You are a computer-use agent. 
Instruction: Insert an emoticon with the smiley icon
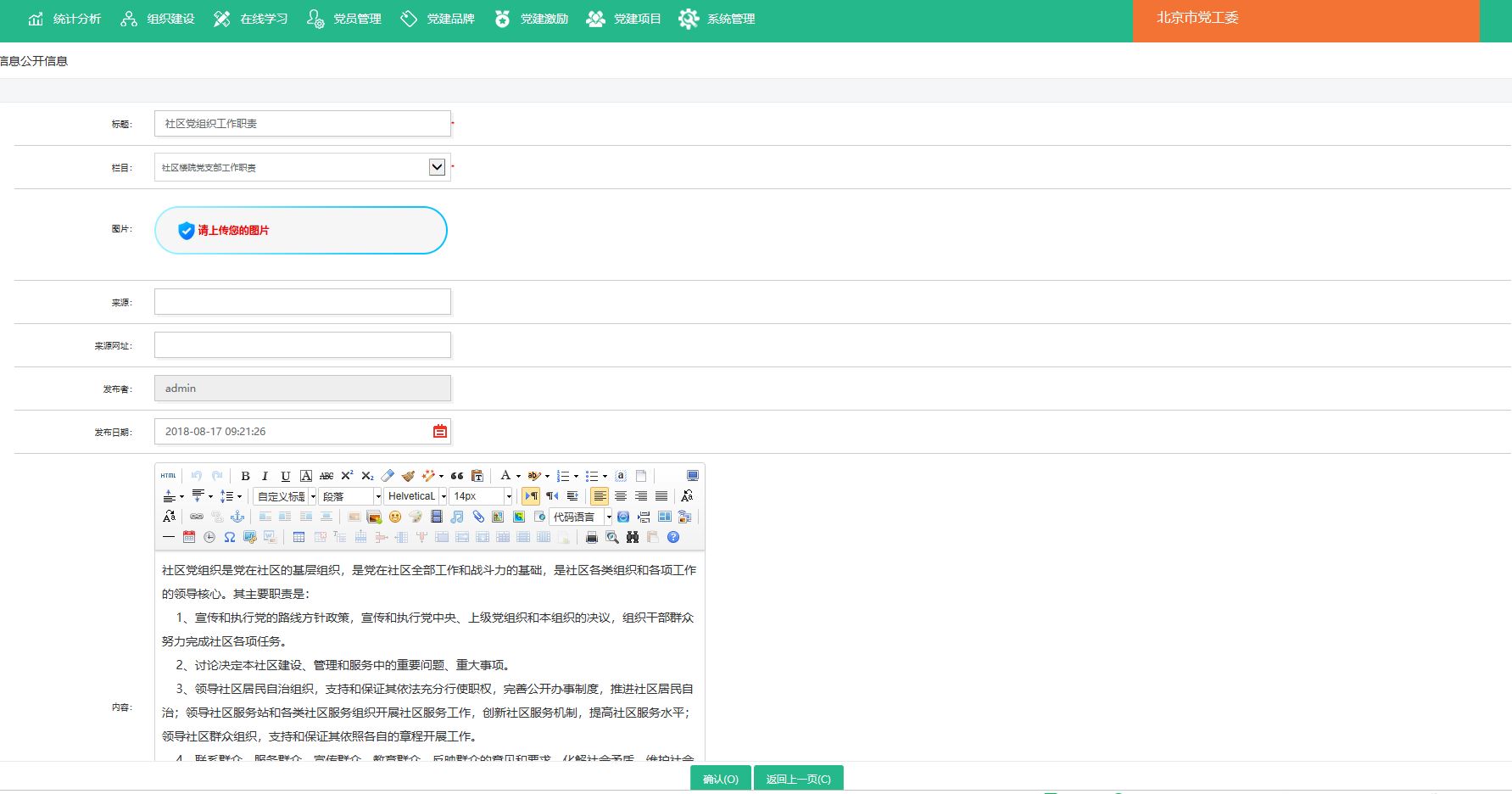(x=394, y=517)
